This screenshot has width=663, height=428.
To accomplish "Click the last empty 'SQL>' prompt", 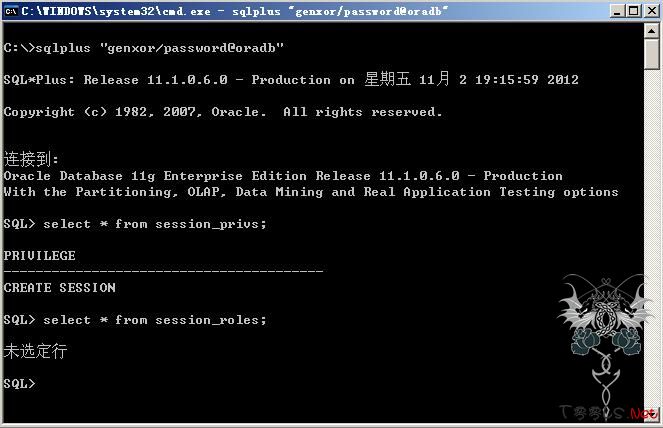I will tap(19, 384).
